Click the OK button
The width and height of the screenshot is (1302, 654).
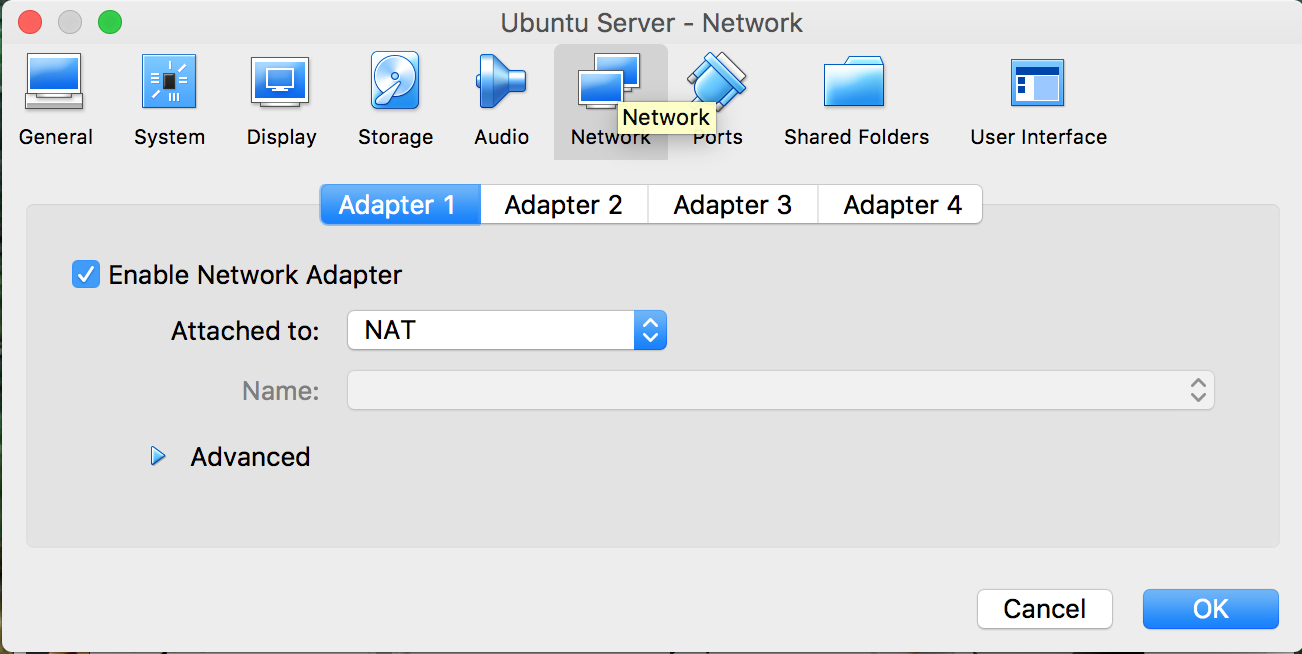click(x=1210, y=608)
